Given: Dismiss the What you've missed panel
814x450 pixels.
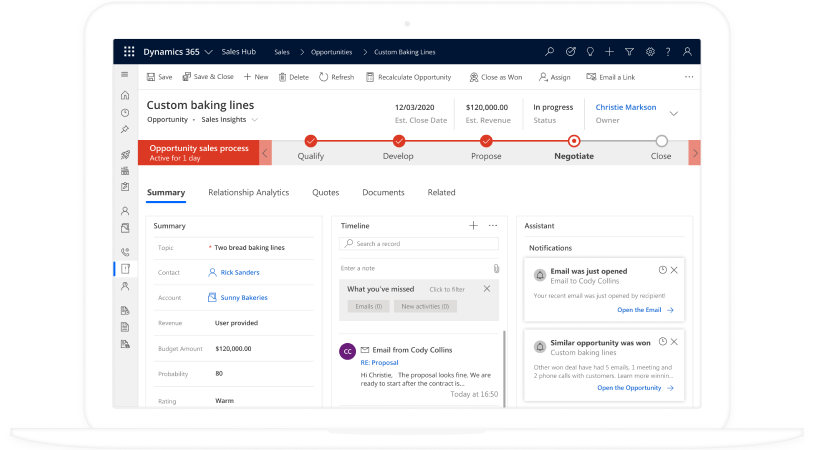Looking at the screenshot, I should [x=487, y=289].
